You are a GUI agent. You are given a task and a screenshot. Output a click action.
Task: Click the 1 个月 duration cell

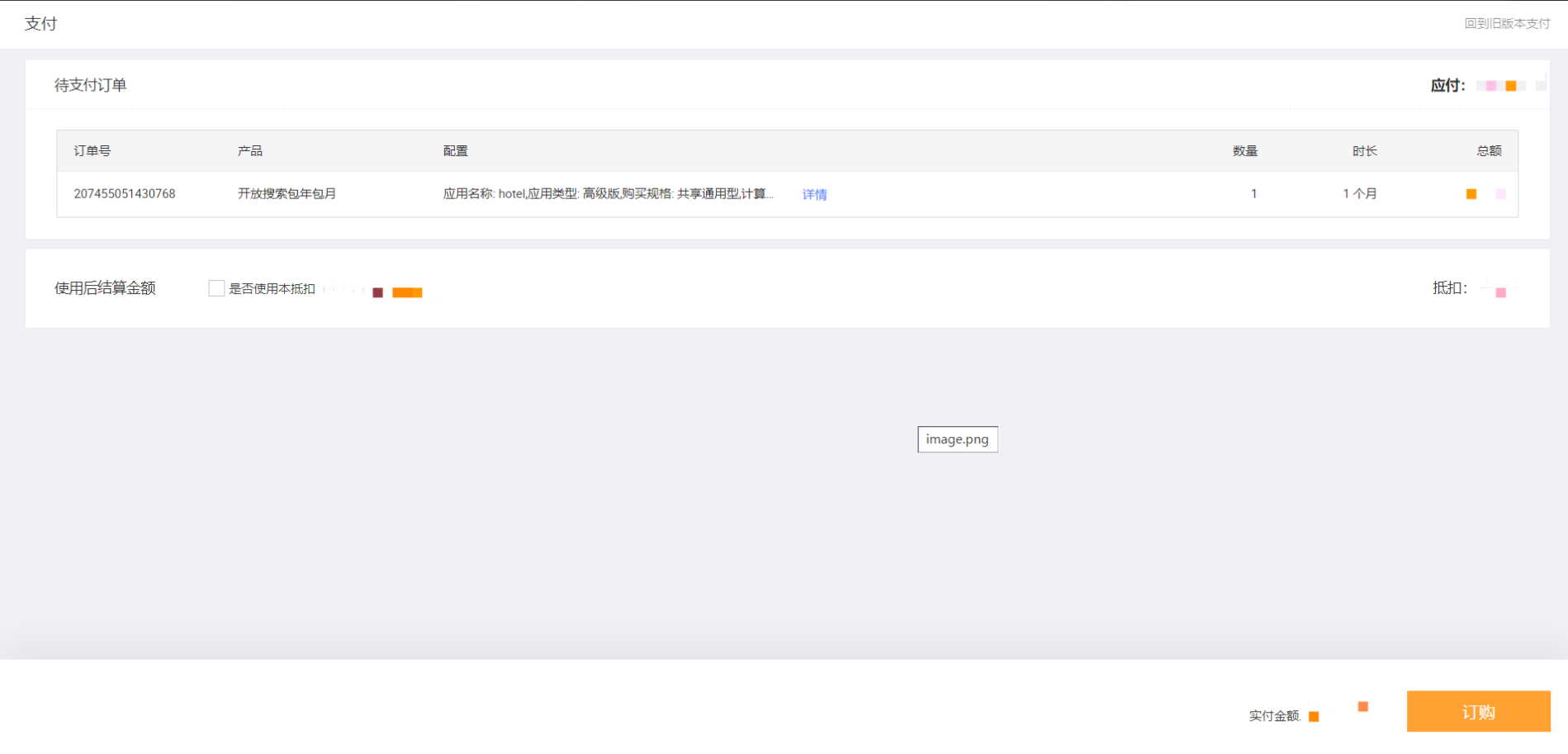pyautogui.click(x=1359, y=193)
